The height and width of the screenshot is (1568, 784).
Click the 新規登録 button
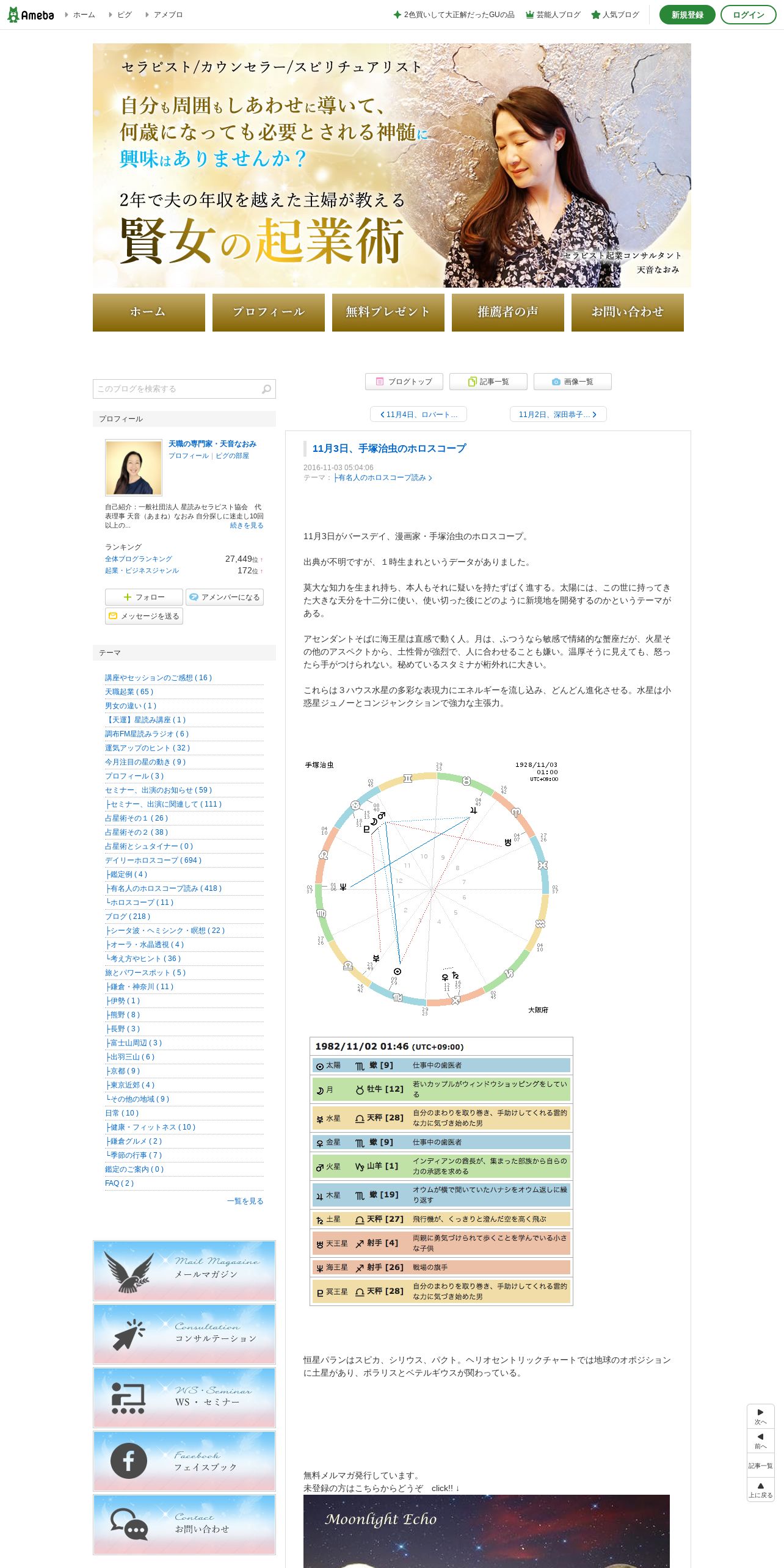click(x=688, y=15)
